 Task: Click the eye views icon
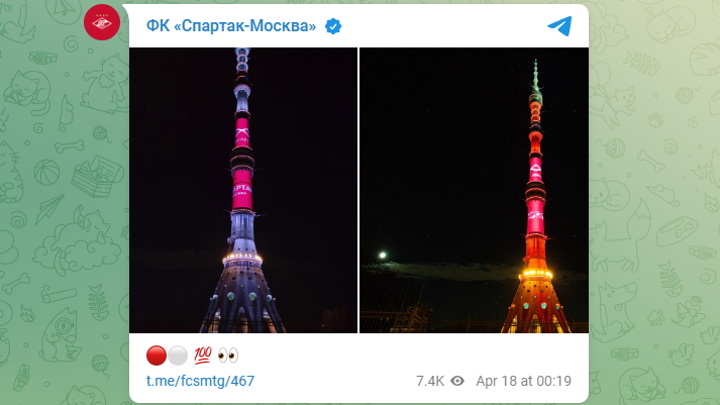[x=457, y=381]
